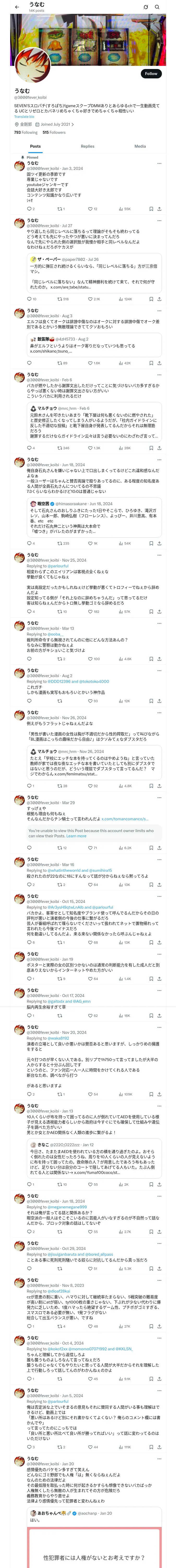Click the Translate bio link
The image size is (176, 1568).
tap(24, 116)
